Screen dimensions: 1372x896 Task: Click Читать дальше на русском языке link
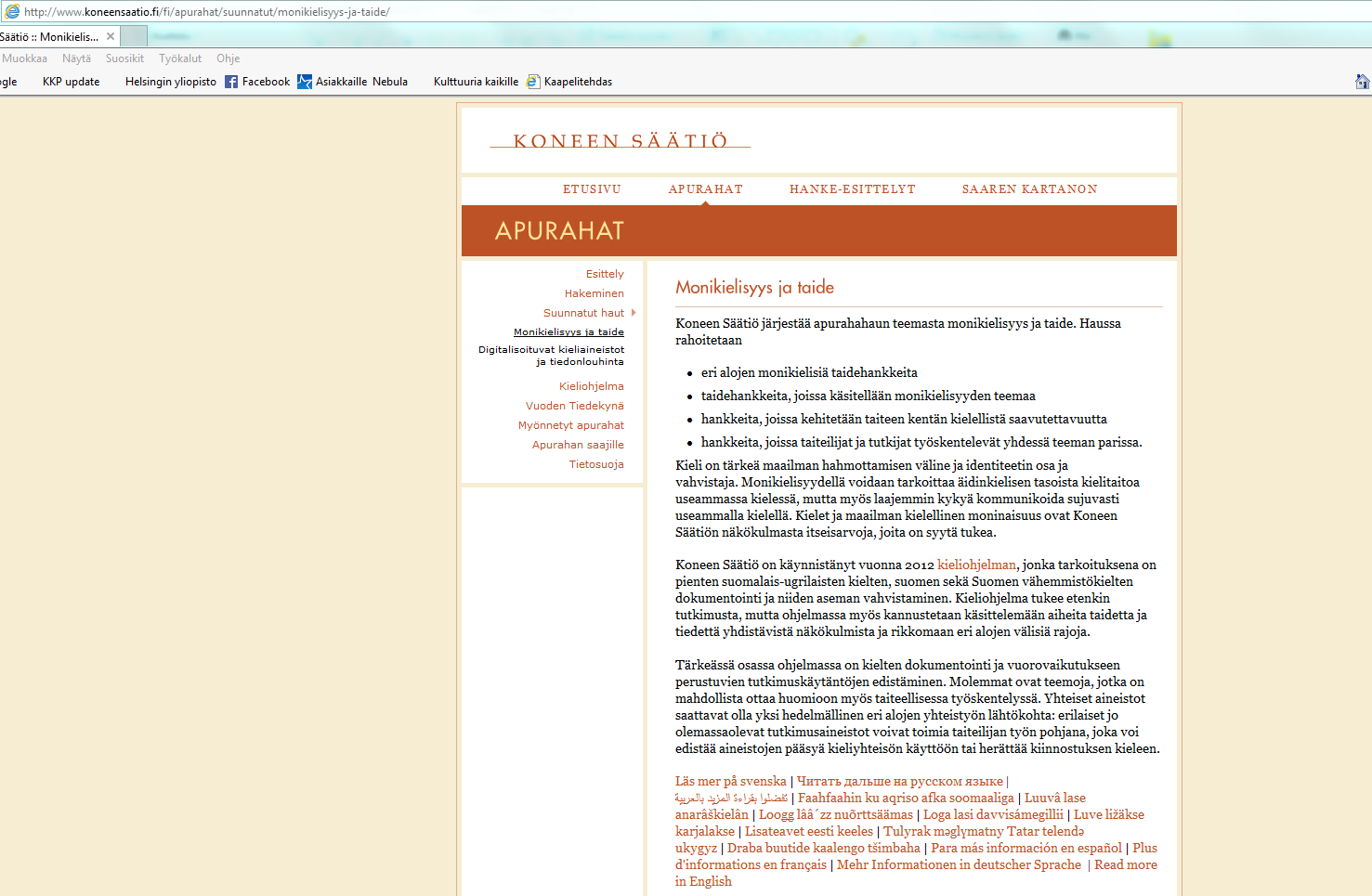[900, 782]
